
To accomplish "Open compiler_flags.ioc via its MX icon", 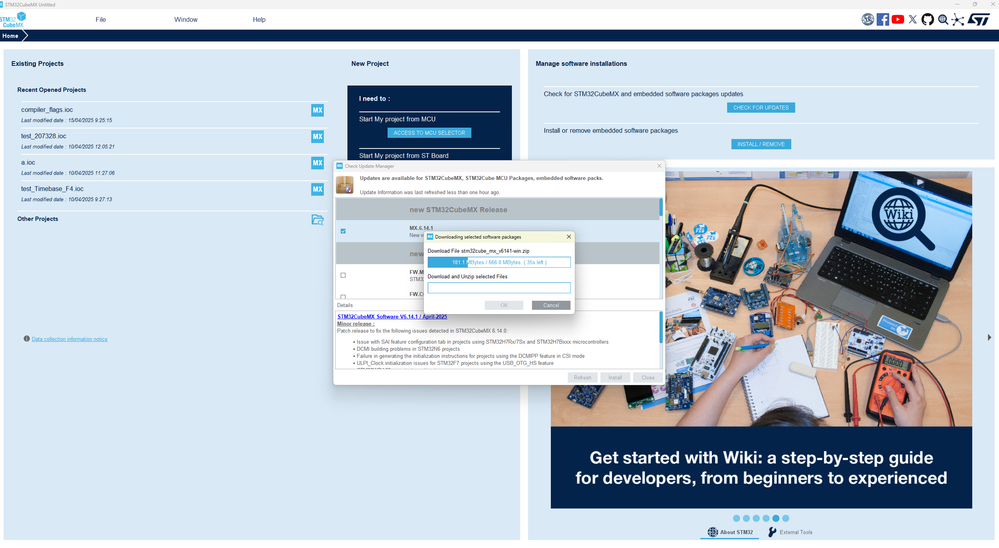I will (317, 110).
